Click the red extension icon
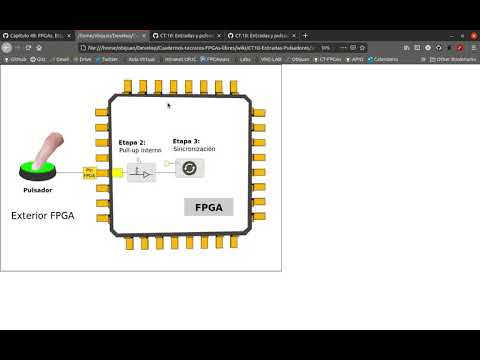The width and height of the screenshot is (480, 360). 460,48
